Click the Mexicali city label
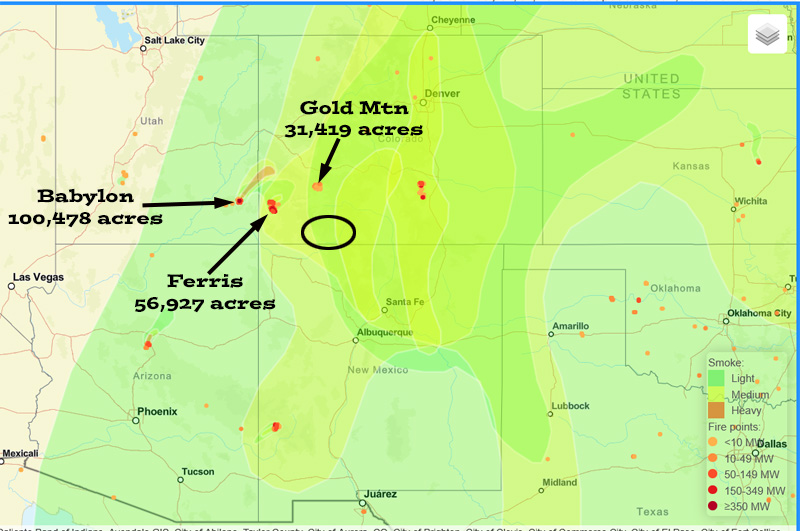This screenshot has width=800, height=531. (20, 453)
